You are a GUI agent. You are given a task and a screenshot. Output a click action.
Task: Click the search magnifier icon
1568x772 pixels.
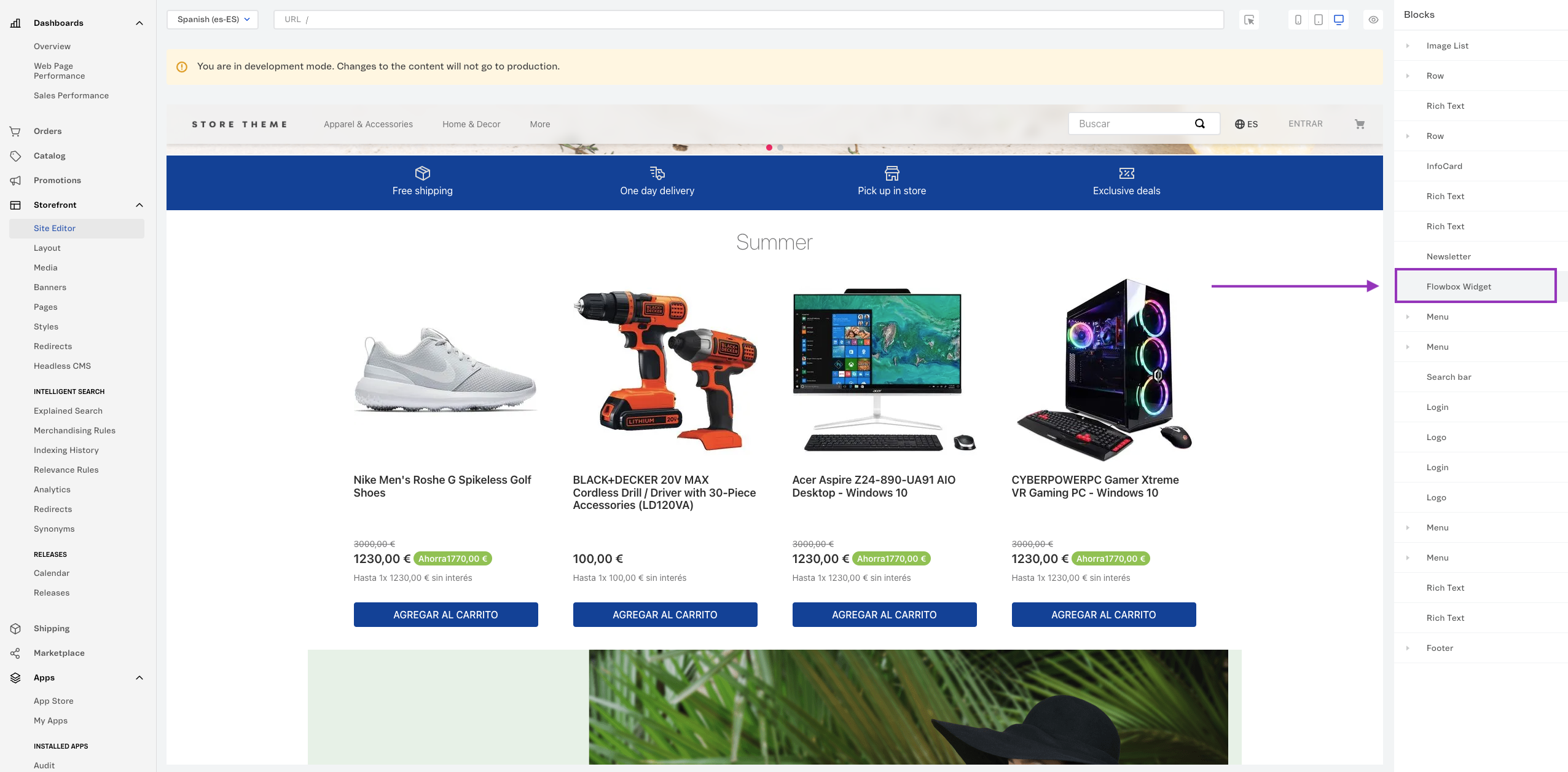[x=1199, y=124]
